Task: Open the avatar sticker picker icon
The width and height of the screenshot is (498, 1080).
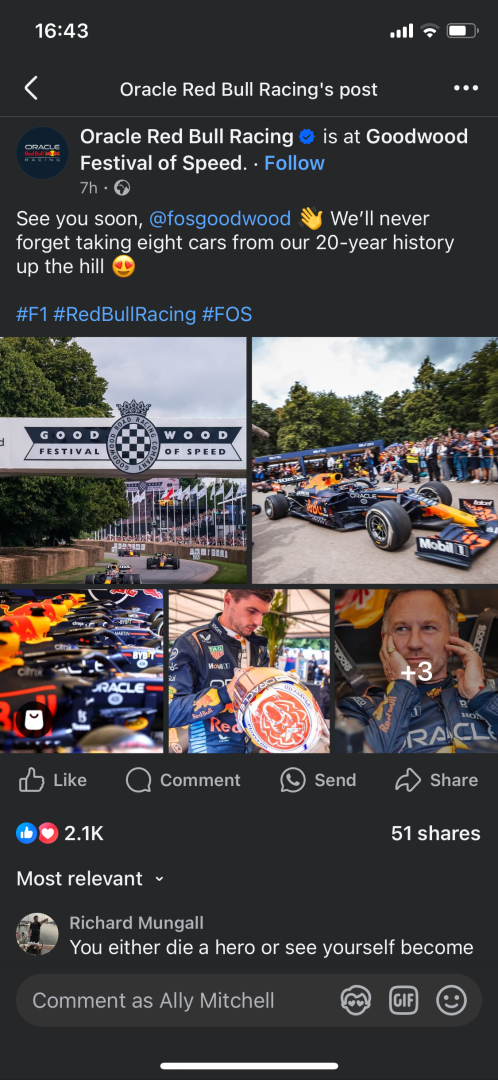Action: [x=356, y=1000]
